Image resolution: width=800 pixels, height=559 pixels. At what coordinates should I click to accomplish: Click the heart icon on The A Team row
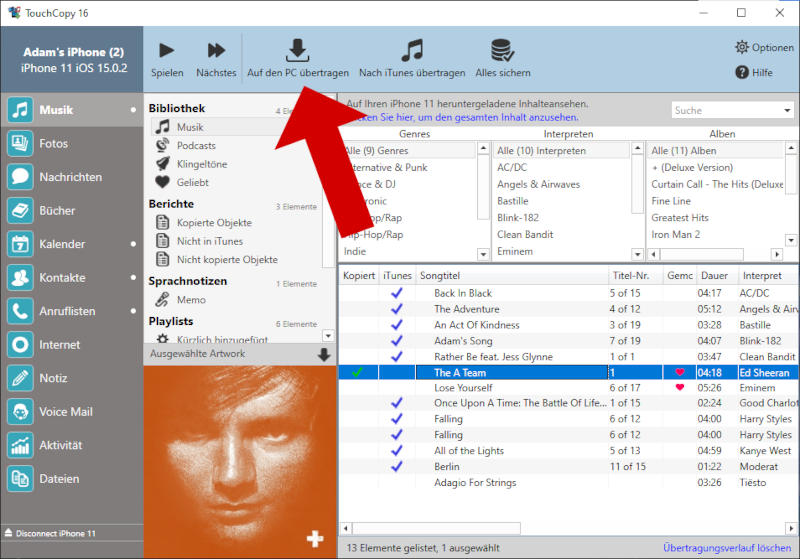pos(679,372)
